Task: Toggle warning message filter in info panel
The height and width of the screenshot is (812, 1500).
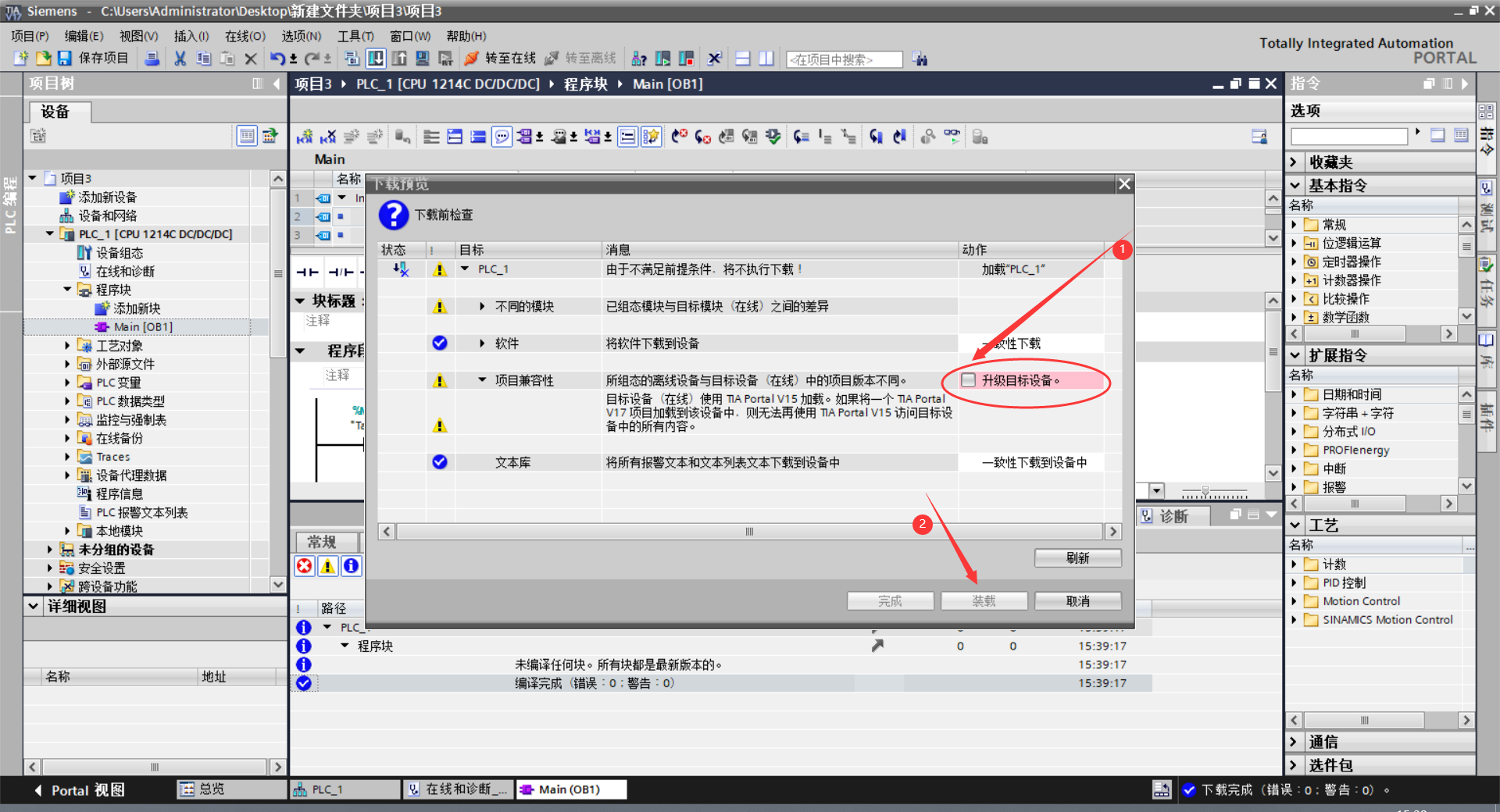Action: 328,566
